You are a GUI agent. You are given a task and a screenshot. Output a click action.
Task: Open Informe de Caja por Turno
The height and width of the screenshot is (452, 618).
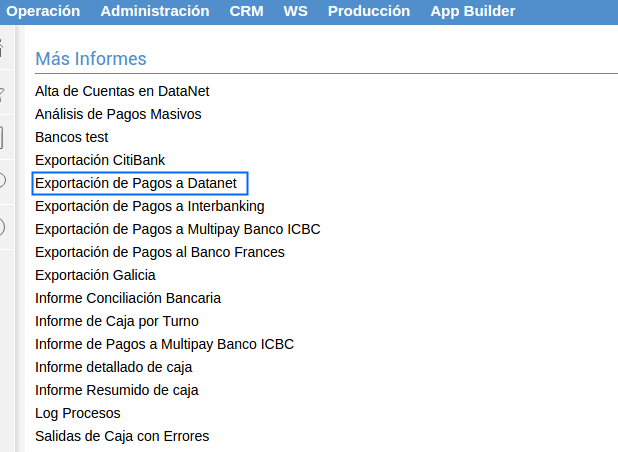click(x=117, y=321)
